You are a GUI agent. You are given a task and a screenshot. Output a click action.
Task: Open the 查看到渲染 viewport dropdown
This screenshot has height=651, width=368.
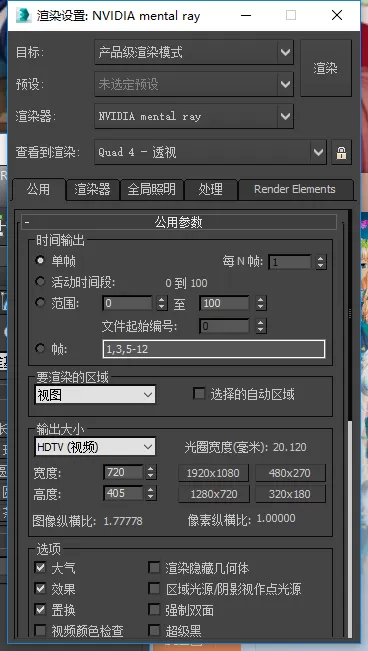(211, 152)
